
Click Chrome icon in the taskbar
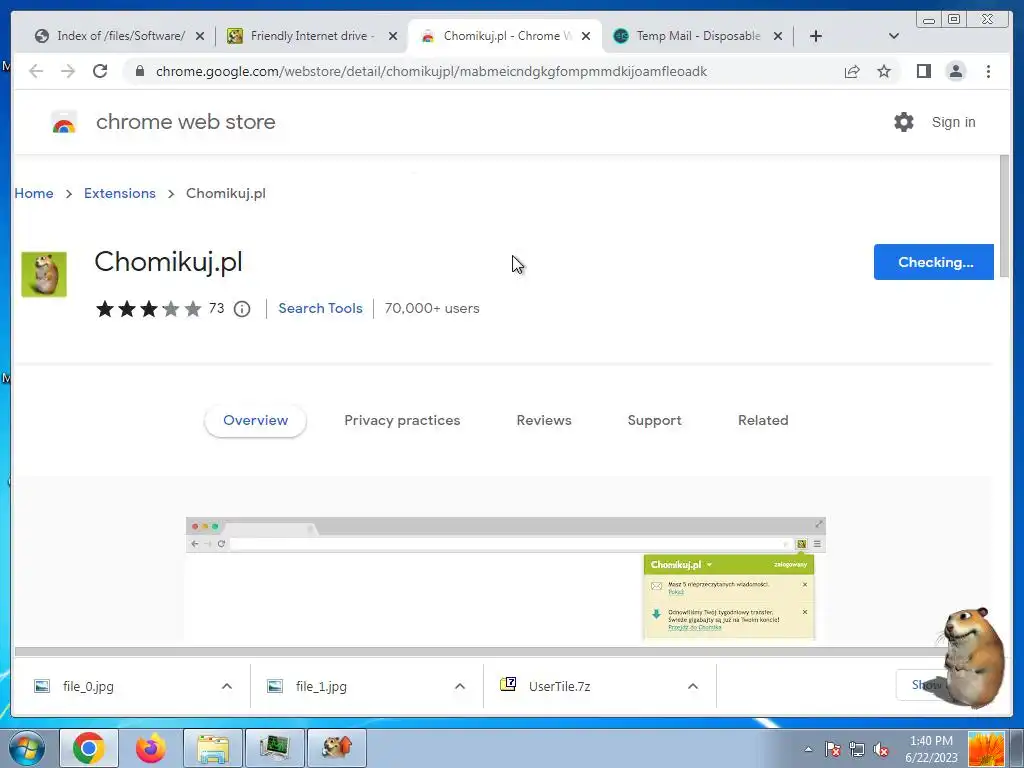(89, 748)
